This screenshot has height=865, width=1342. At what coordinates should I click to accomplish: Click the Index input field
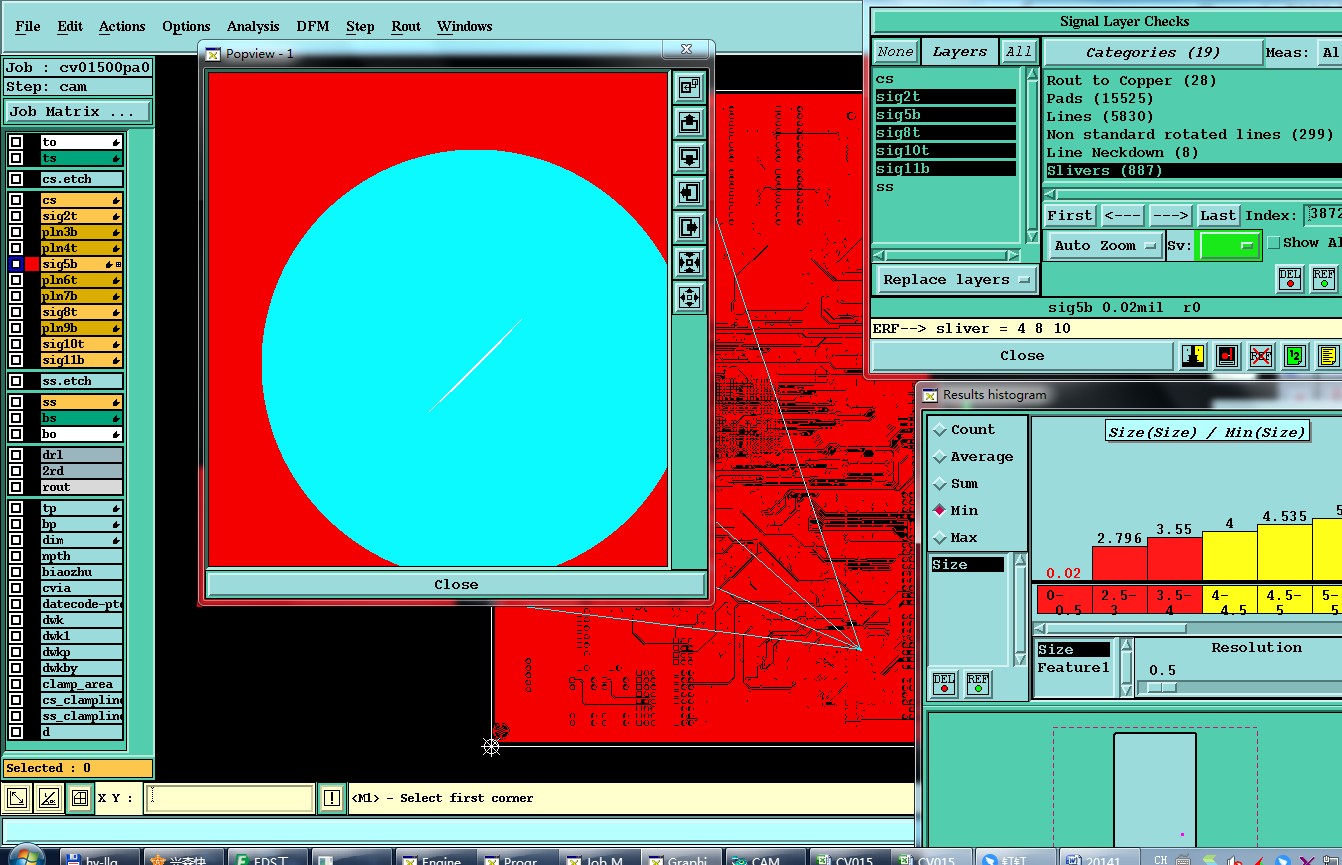click(1323, 215)
